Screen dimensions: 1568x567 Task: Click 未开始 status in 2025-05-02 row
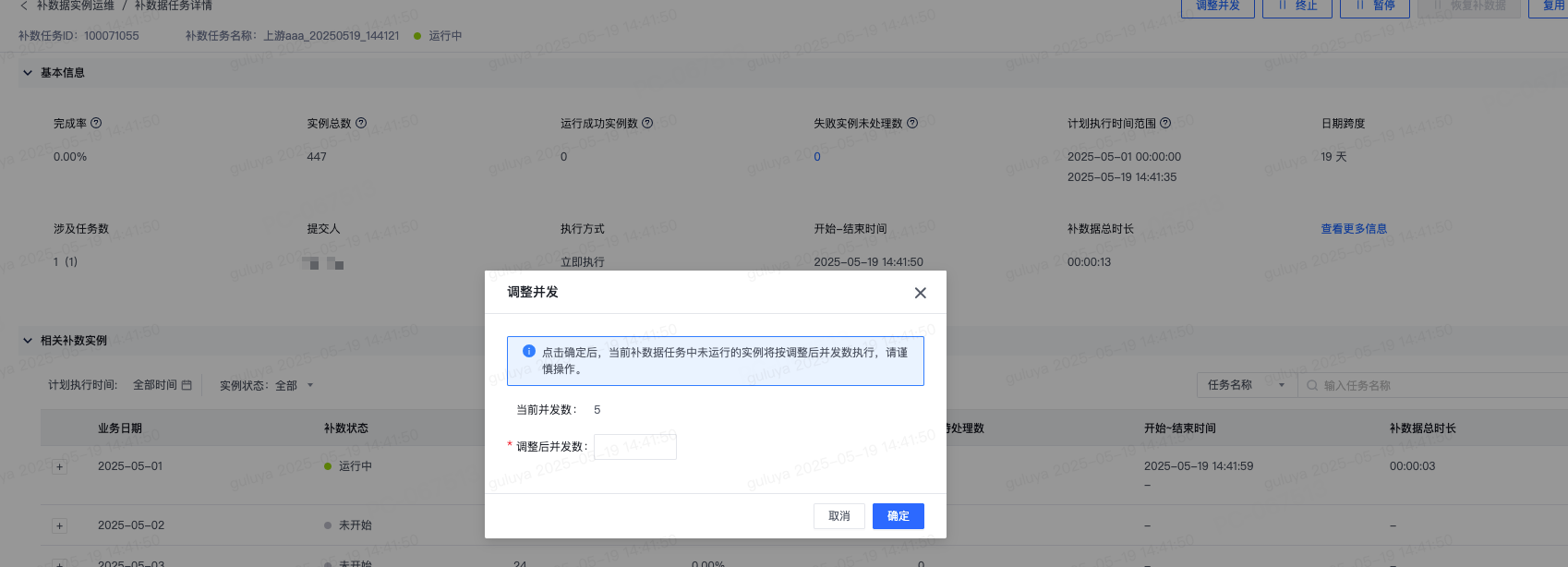coord(348,525)
